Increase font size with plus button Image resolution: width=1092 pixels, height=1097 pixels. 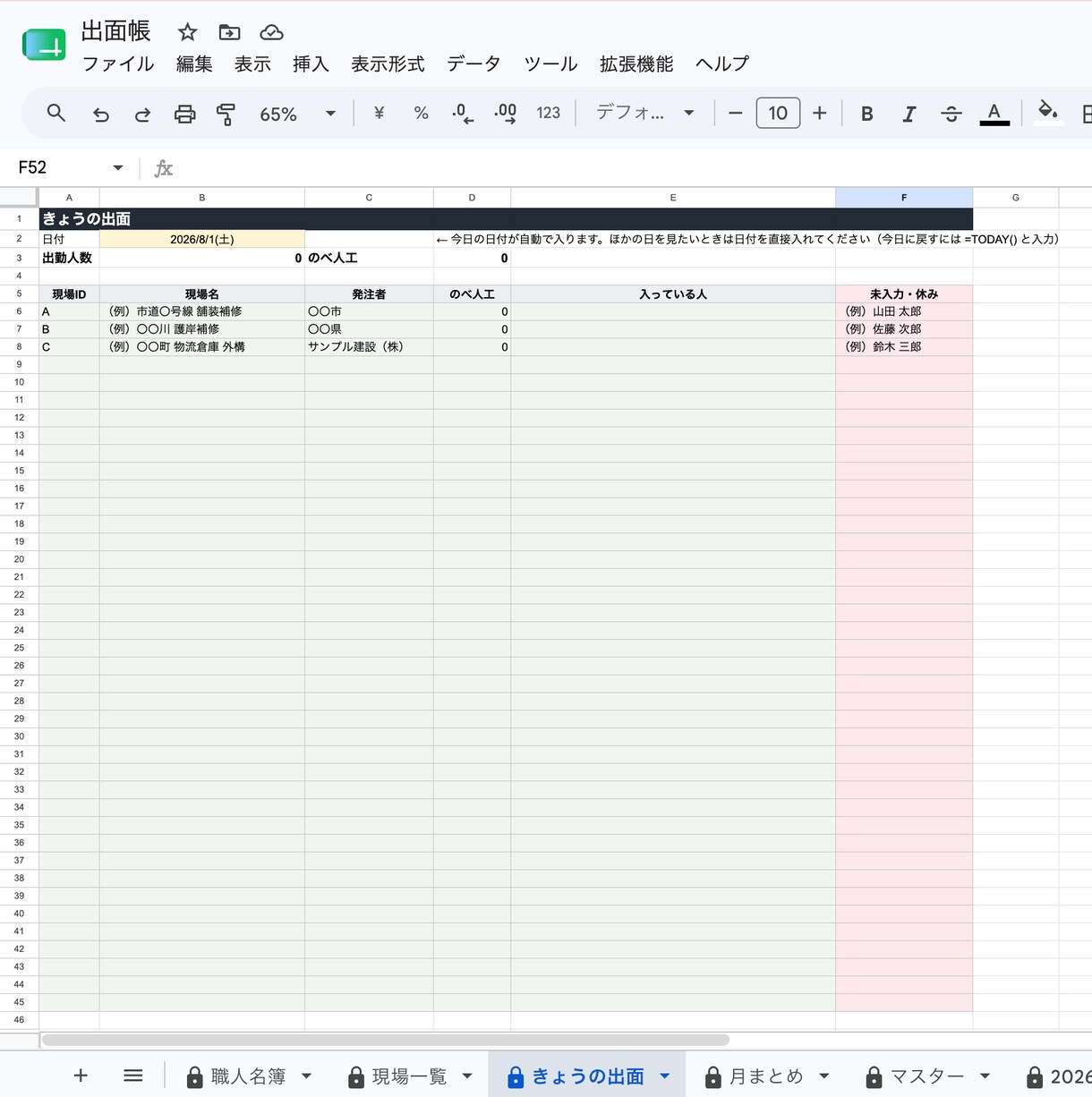pyautogui.click(x=819, y=113)
